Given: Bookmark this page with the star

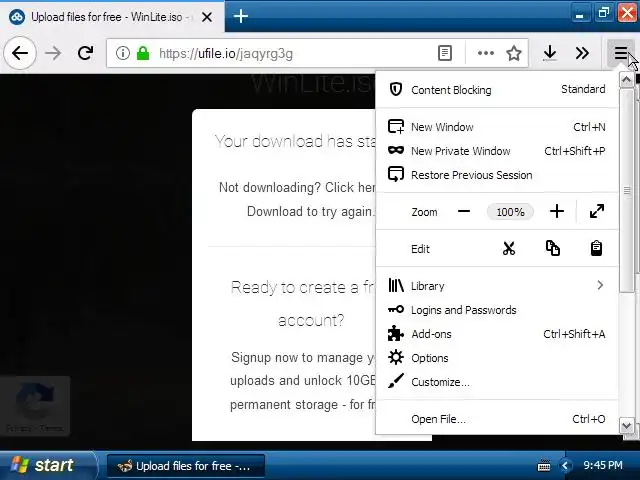Looking at the screenshot, I should [x=513, y=53].
